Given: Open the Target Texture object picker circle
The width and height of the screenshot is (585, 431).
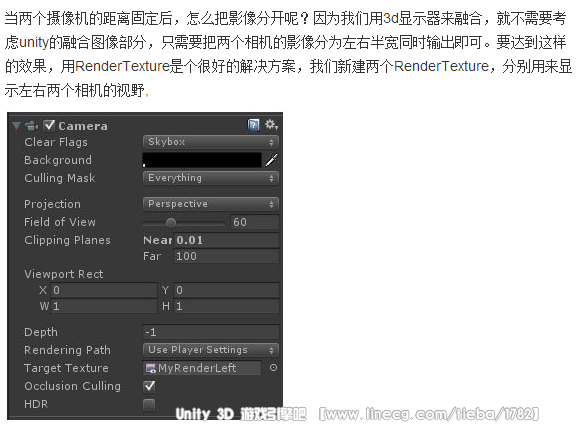Looking at the screenshot, I should (x=273, y=368).
